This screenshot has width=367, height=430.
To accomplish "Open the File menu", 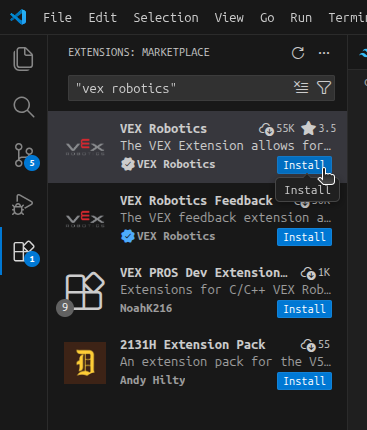I will click(57, 17).
